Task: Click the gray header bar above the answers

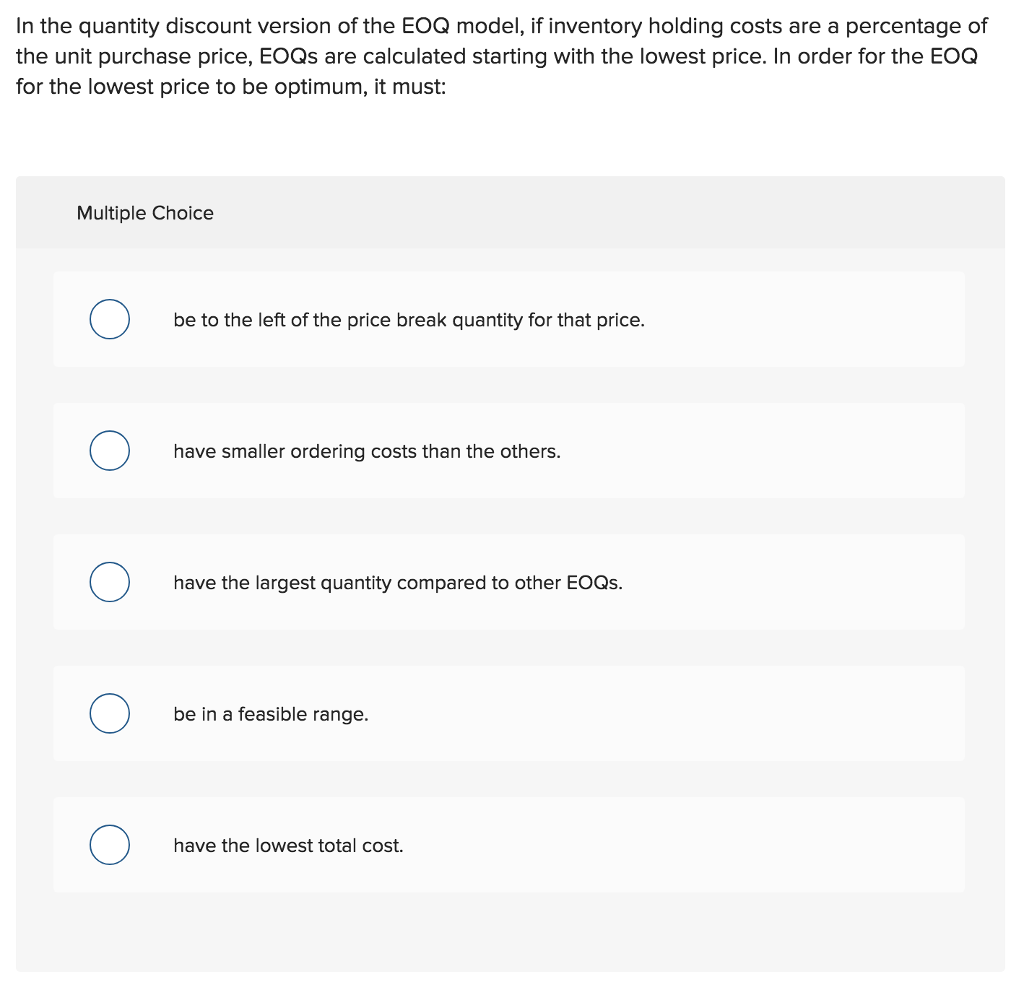Action: 600,212
